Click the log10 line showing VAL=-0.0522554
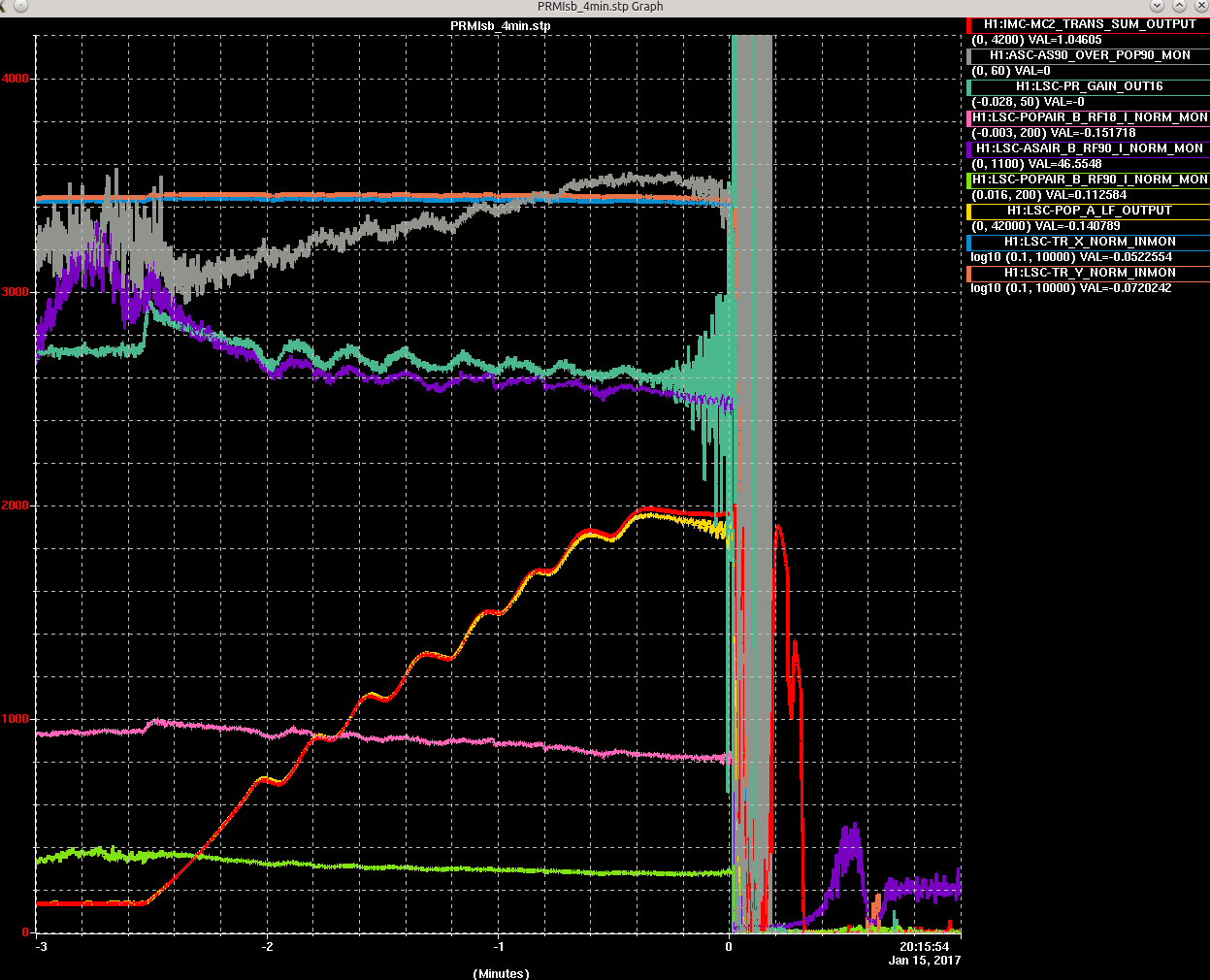The height and width of the screenshot is (980, 1210). [1071, 257]
